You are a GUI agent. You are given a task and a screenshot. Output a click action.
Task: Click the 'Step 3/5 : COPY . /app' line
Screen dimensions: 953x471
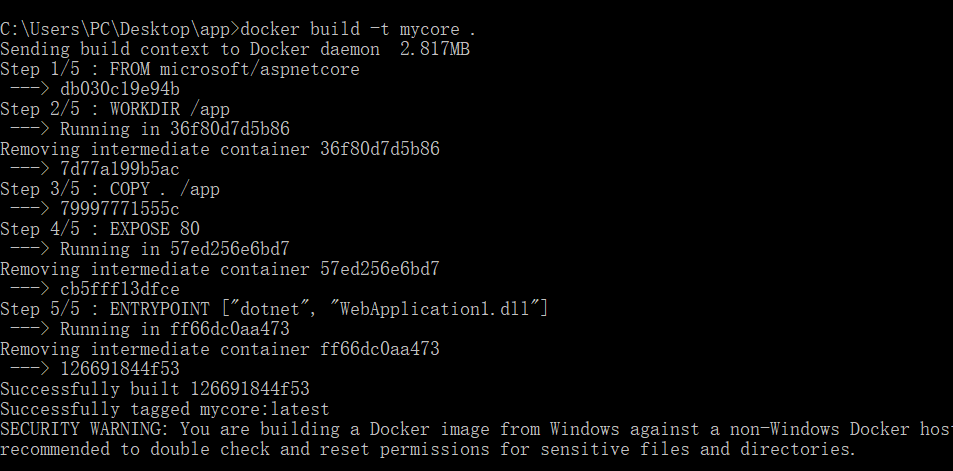click(x=110, y=189)
